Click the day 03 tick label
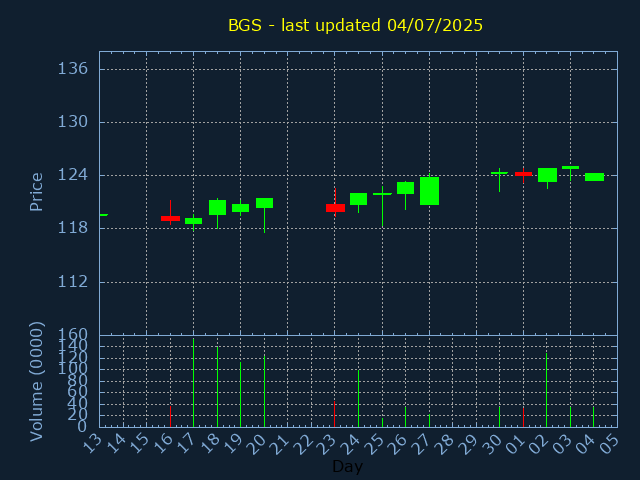 coord(563,444)
